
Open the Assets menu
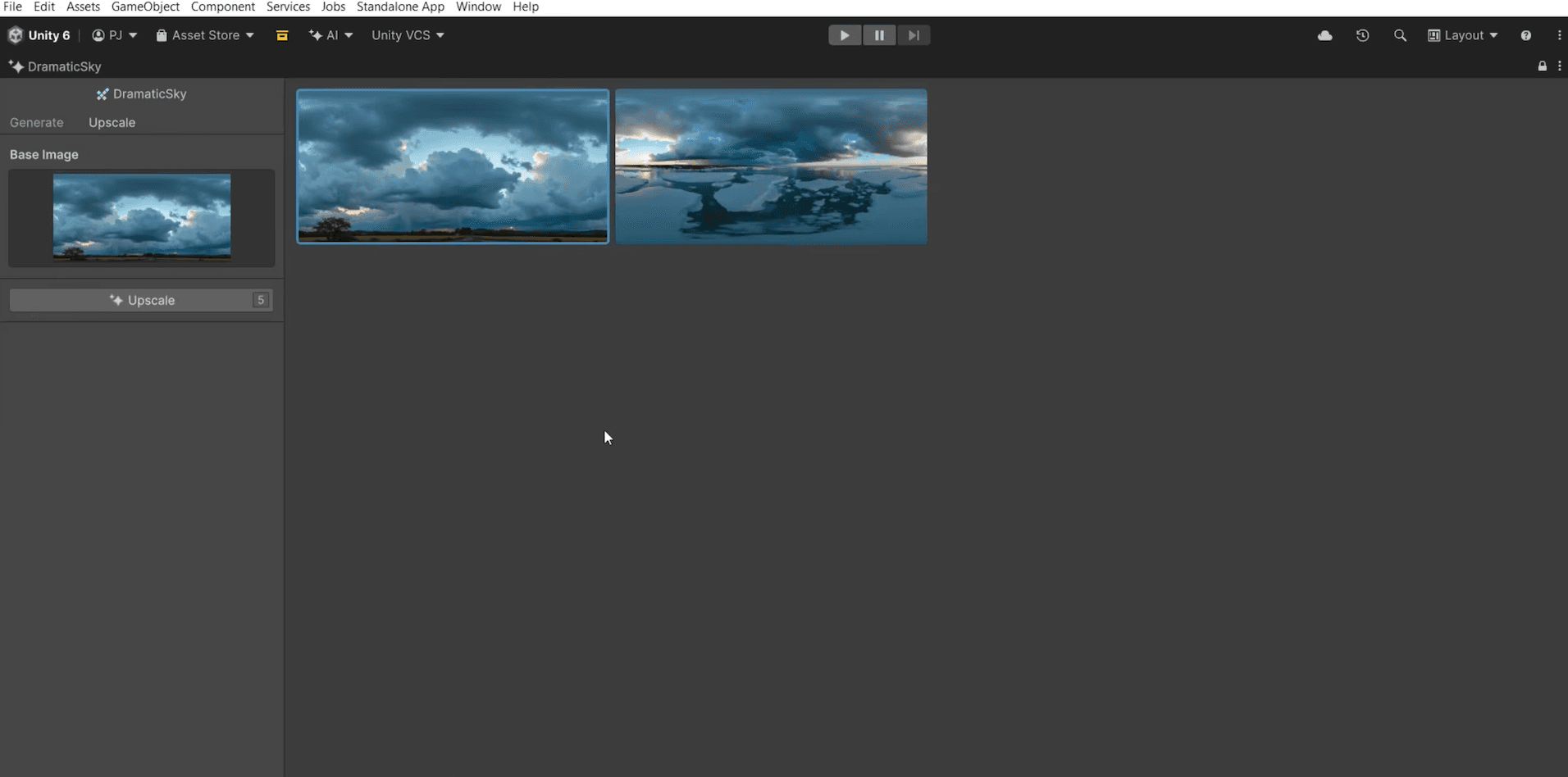[83, 7]
